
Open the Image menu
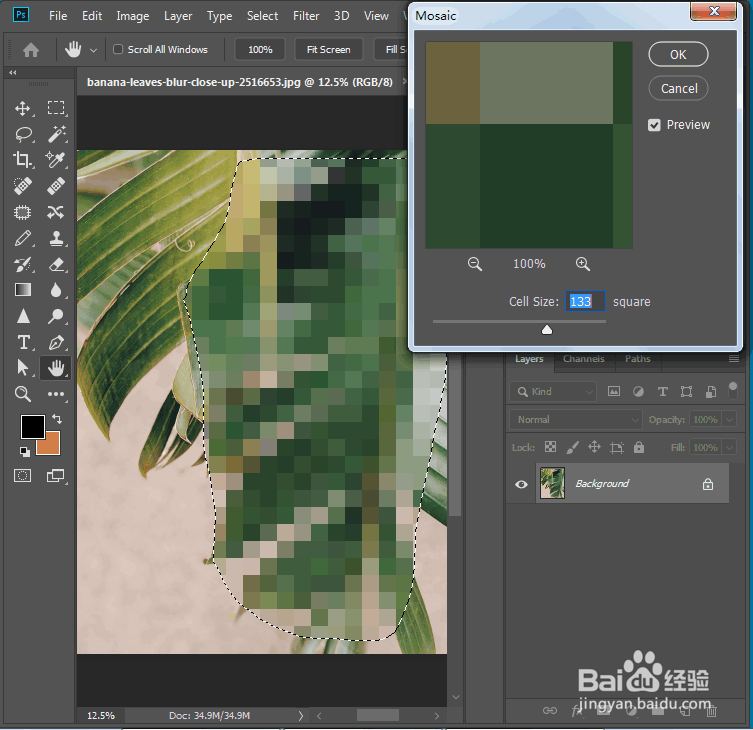(x=133, y=16)
